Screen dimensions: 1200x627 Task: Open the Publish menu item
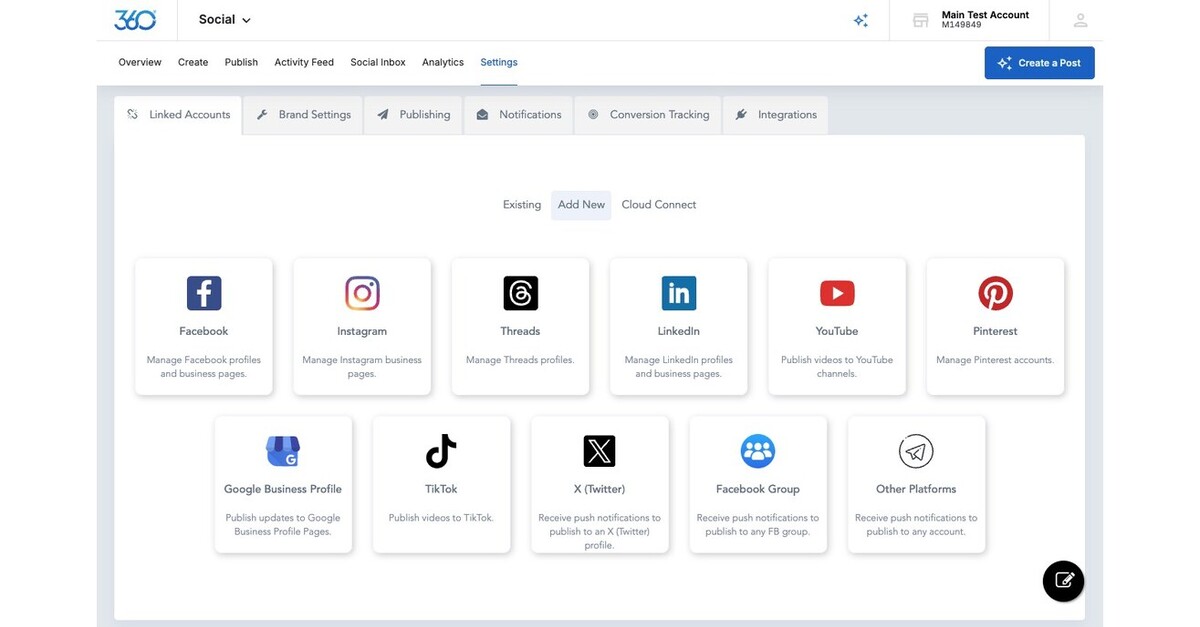[x=241, y=62]
